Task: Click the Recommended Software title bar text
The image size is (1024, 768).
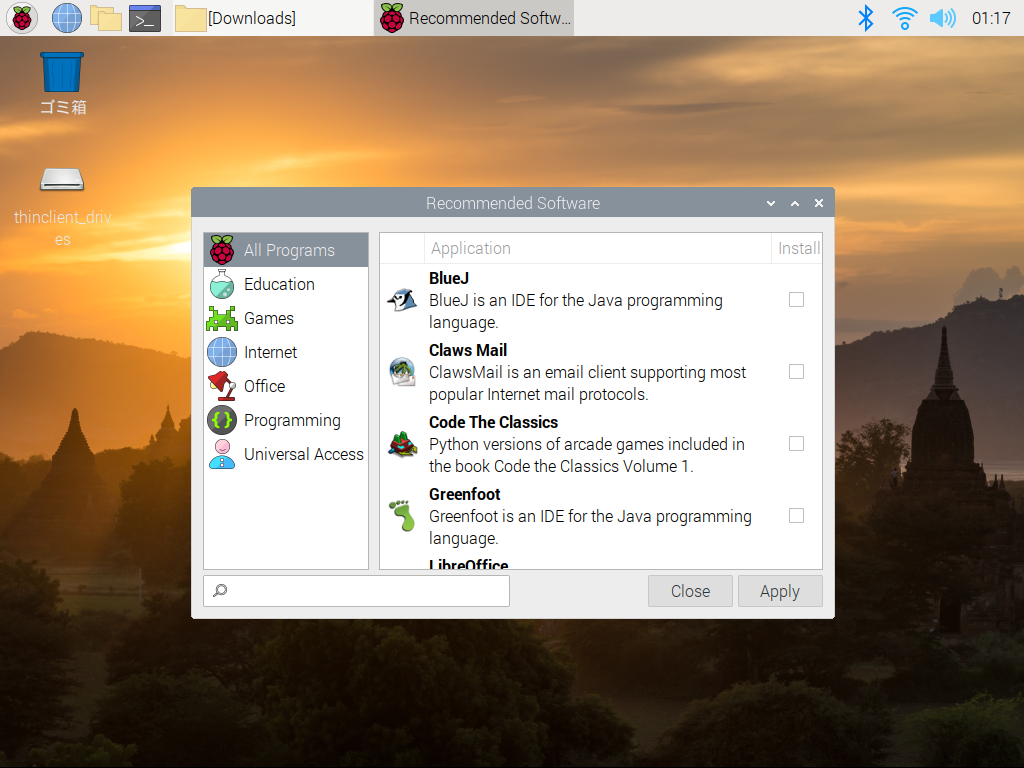Action: [x=513, y=203]
